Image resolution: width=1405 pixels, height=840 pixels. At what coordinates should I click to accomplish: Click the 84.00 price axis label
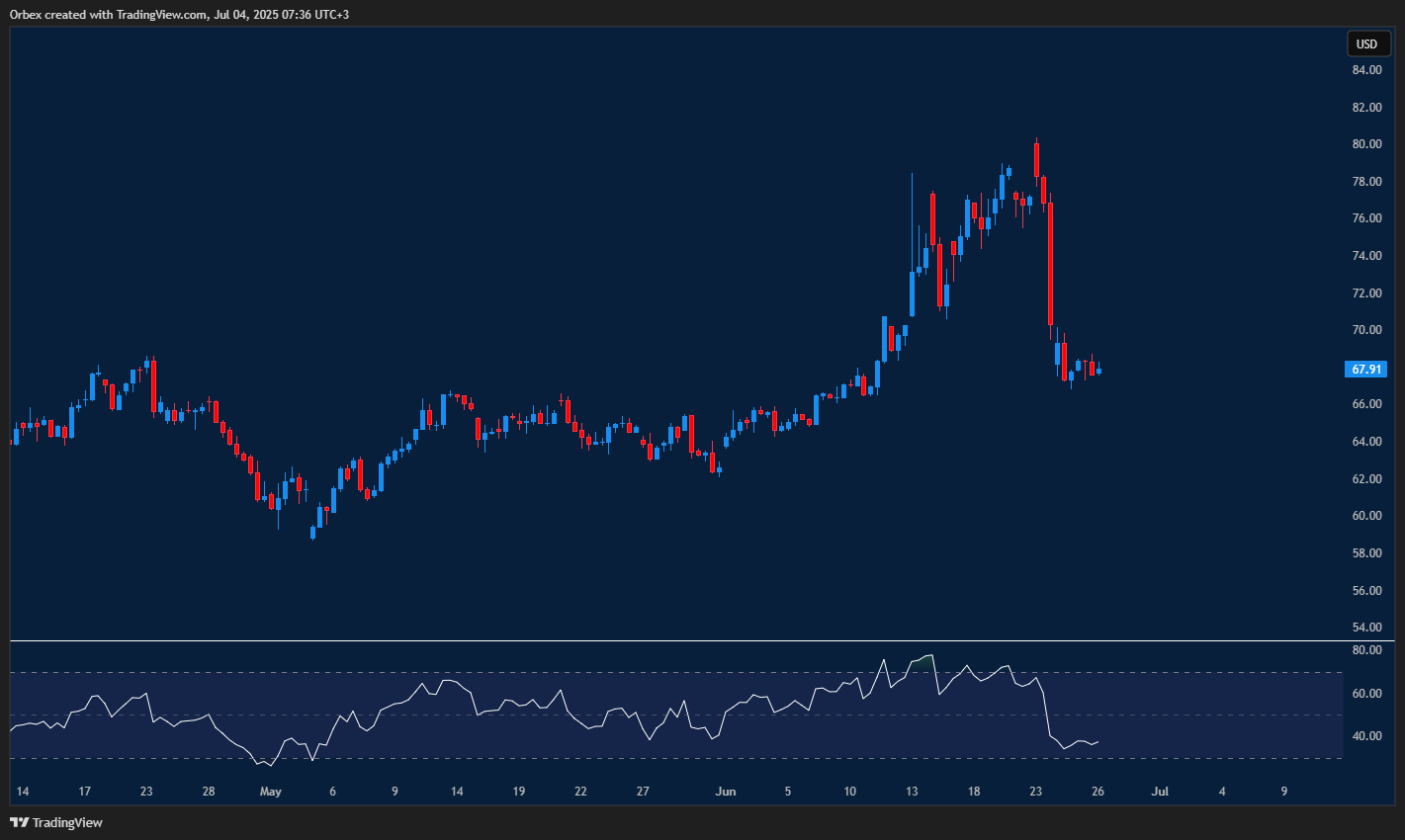1367,69
